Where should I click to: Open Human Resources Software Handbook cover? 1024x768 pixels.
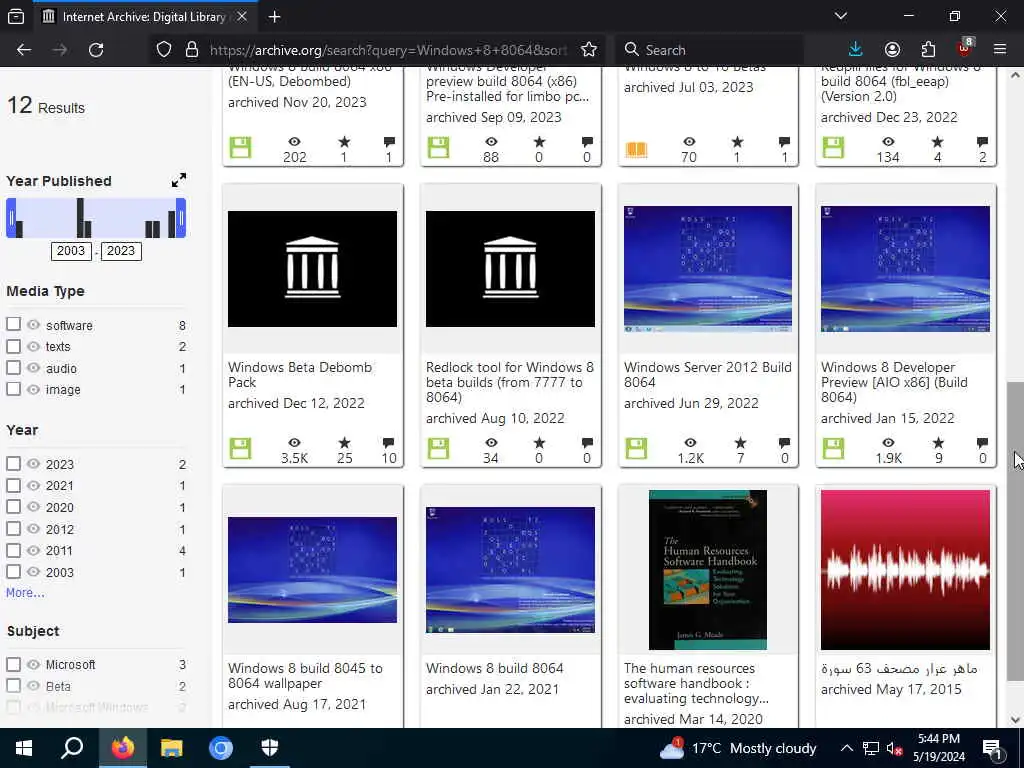click(708, 570)
